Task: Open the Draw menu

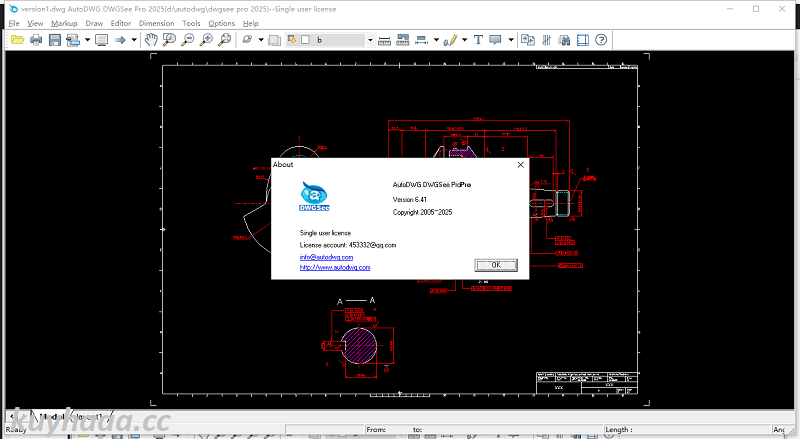Action: (x=94, y=23)
